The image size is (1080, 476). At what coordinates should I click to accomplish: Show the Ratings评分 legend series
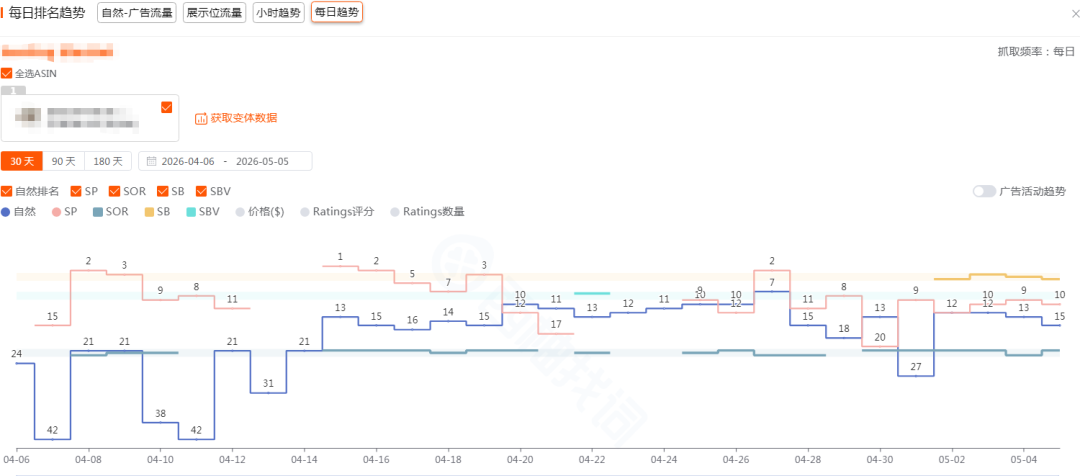tap(338, 212)
